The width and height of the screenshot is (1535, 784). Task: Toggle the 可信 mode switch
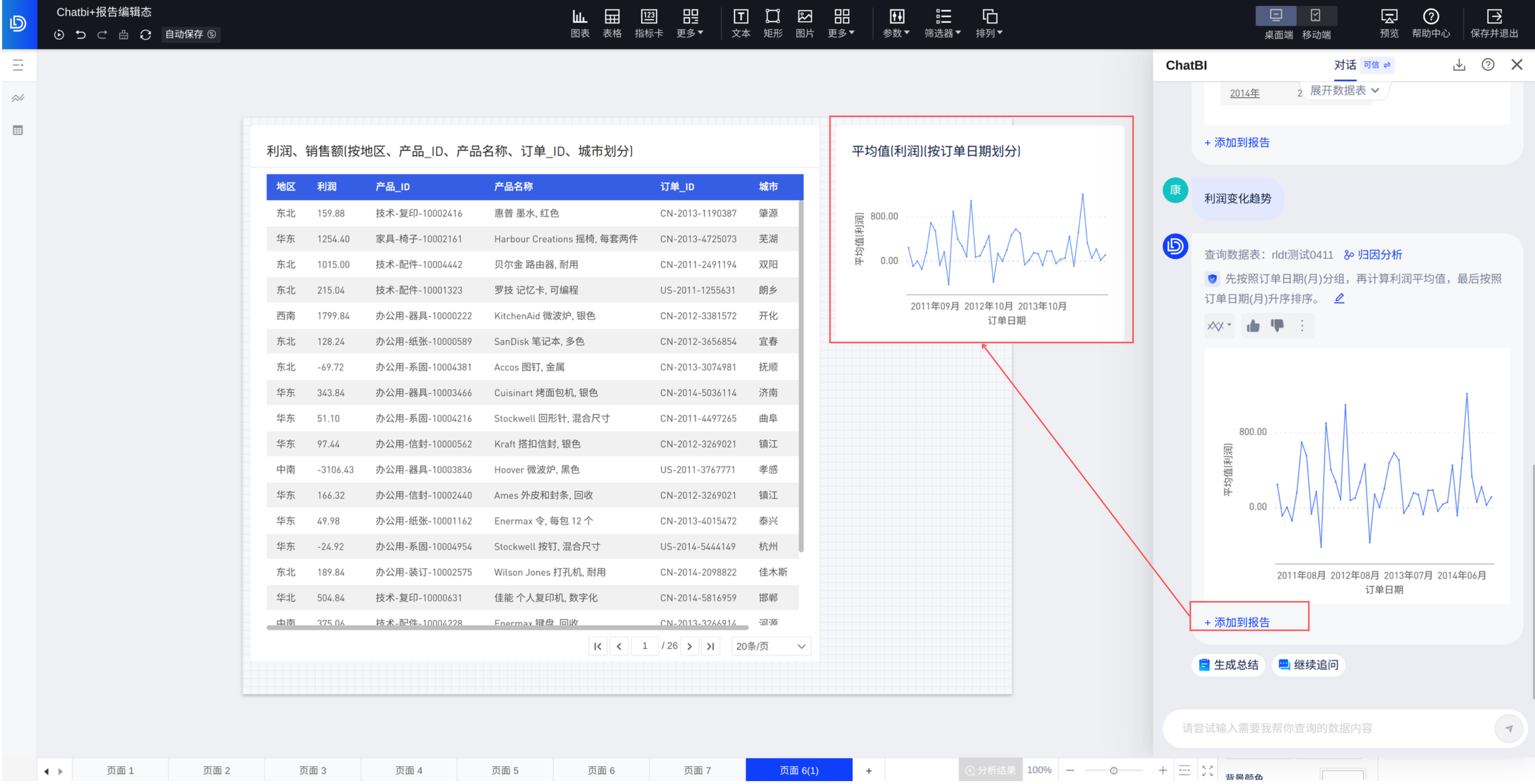point(1376,65)
